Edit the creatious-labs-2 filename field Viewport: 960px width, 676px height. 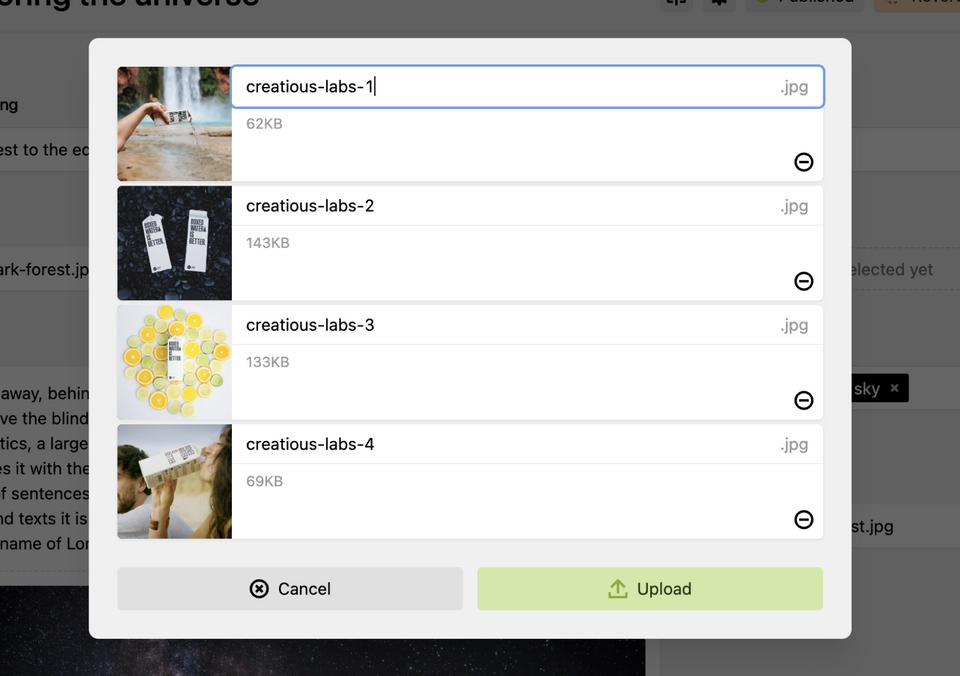527,206
